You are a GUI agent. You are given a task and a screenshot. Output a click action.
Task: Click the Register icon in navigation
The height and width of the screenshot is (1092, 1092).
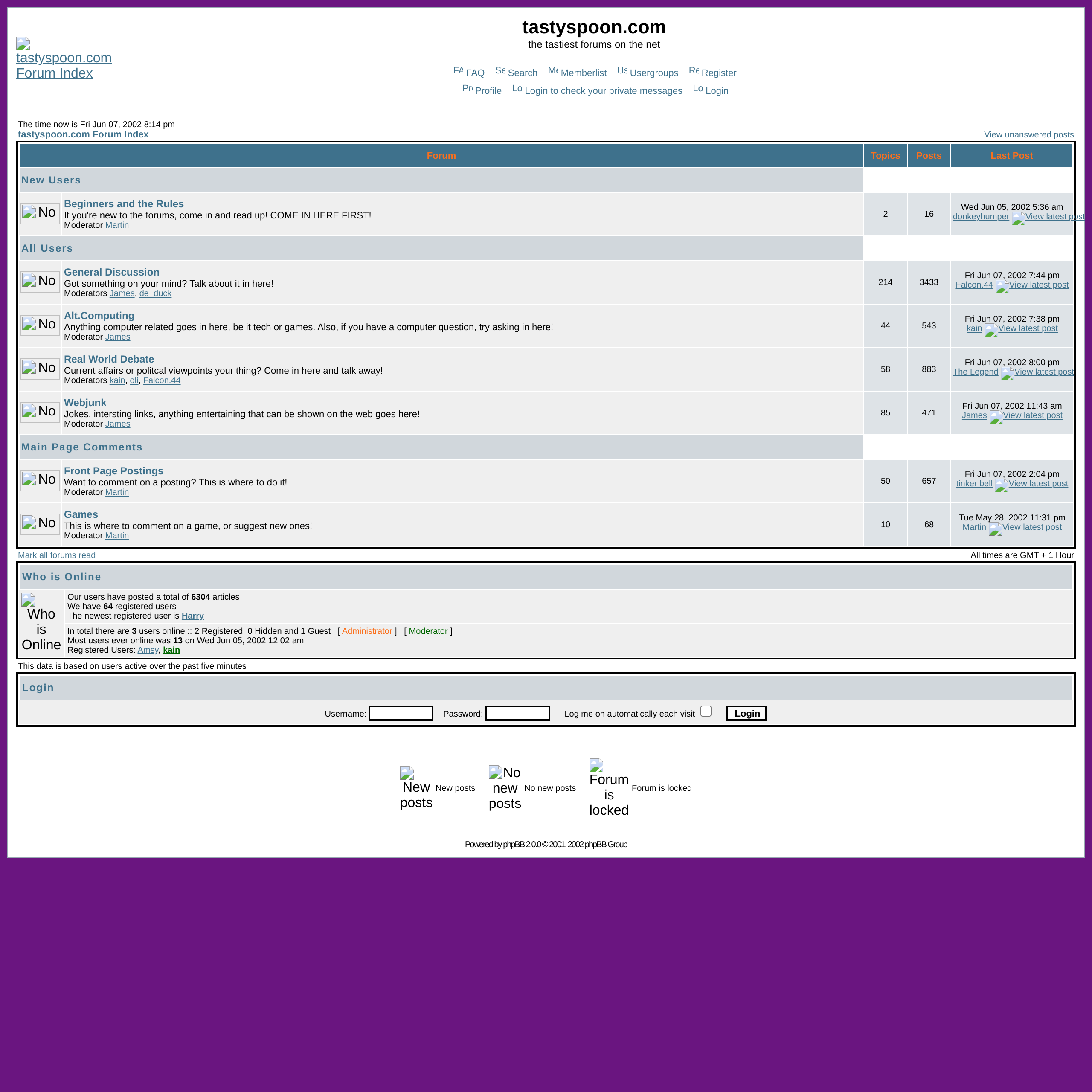coord(694,71)
